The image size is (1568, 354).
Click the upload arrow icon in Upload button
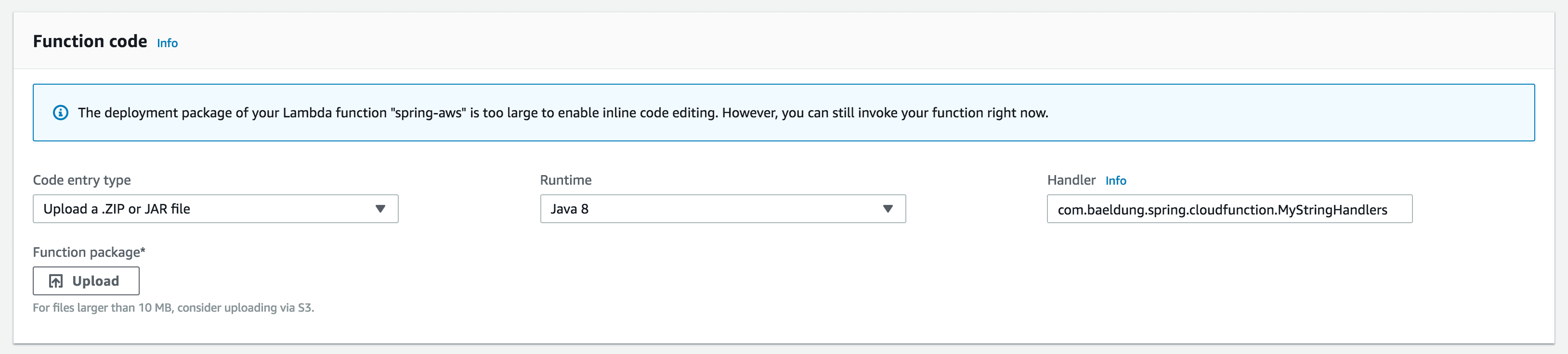[x=56, y=281]
